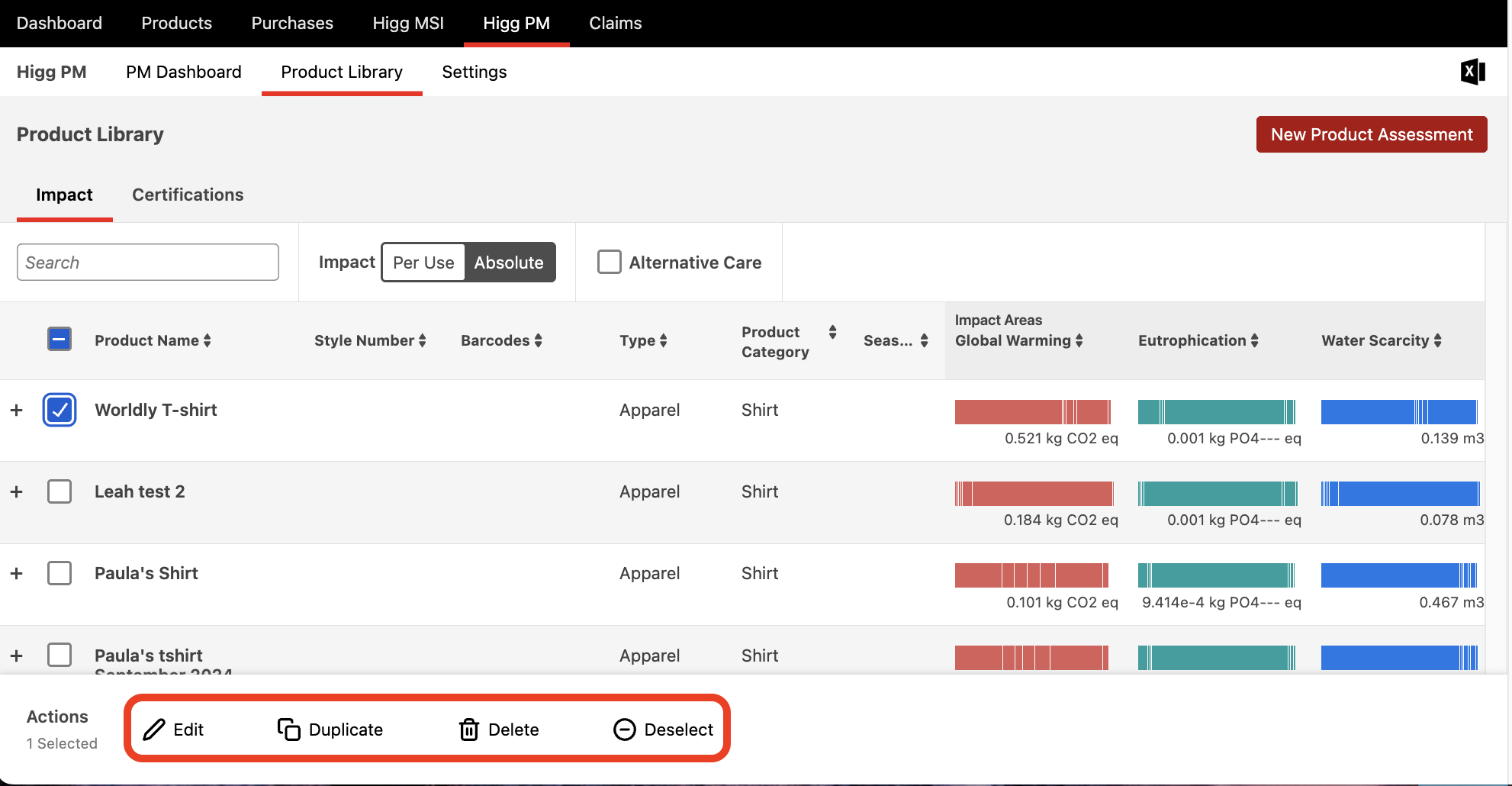Viewport: 1512px width, 786px height.
Task: Sort the Season column
Action: pyautogui.click(x=925, y=340)
